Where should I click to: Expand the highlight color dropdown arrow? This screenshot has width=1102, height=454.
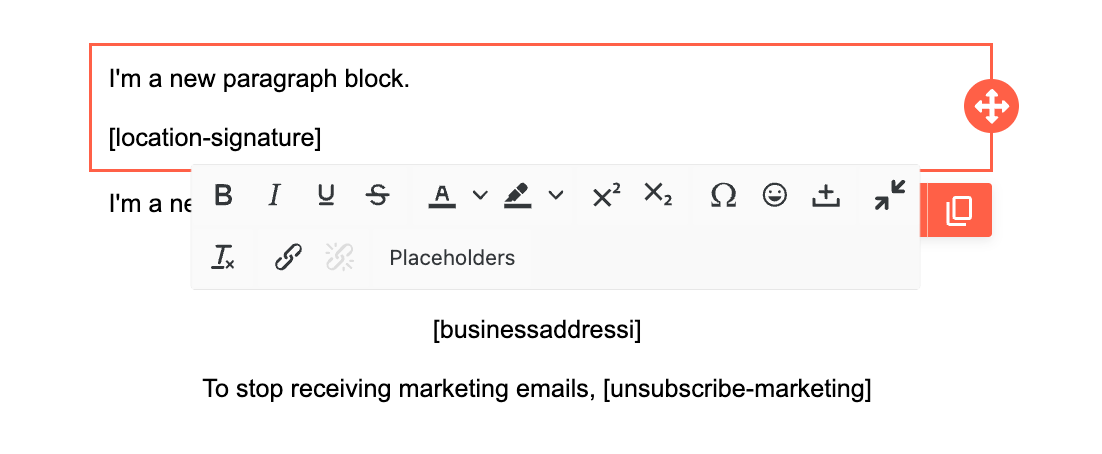[556, 195]
